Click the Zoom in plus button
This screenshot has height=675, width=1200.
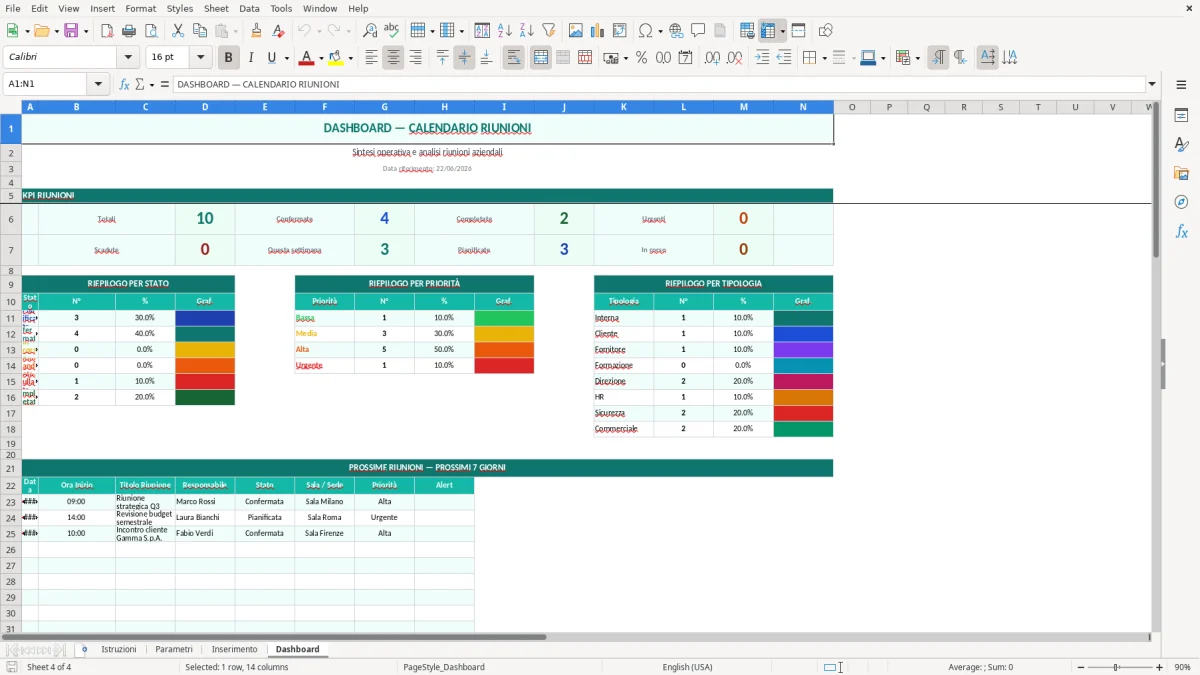1160,667
